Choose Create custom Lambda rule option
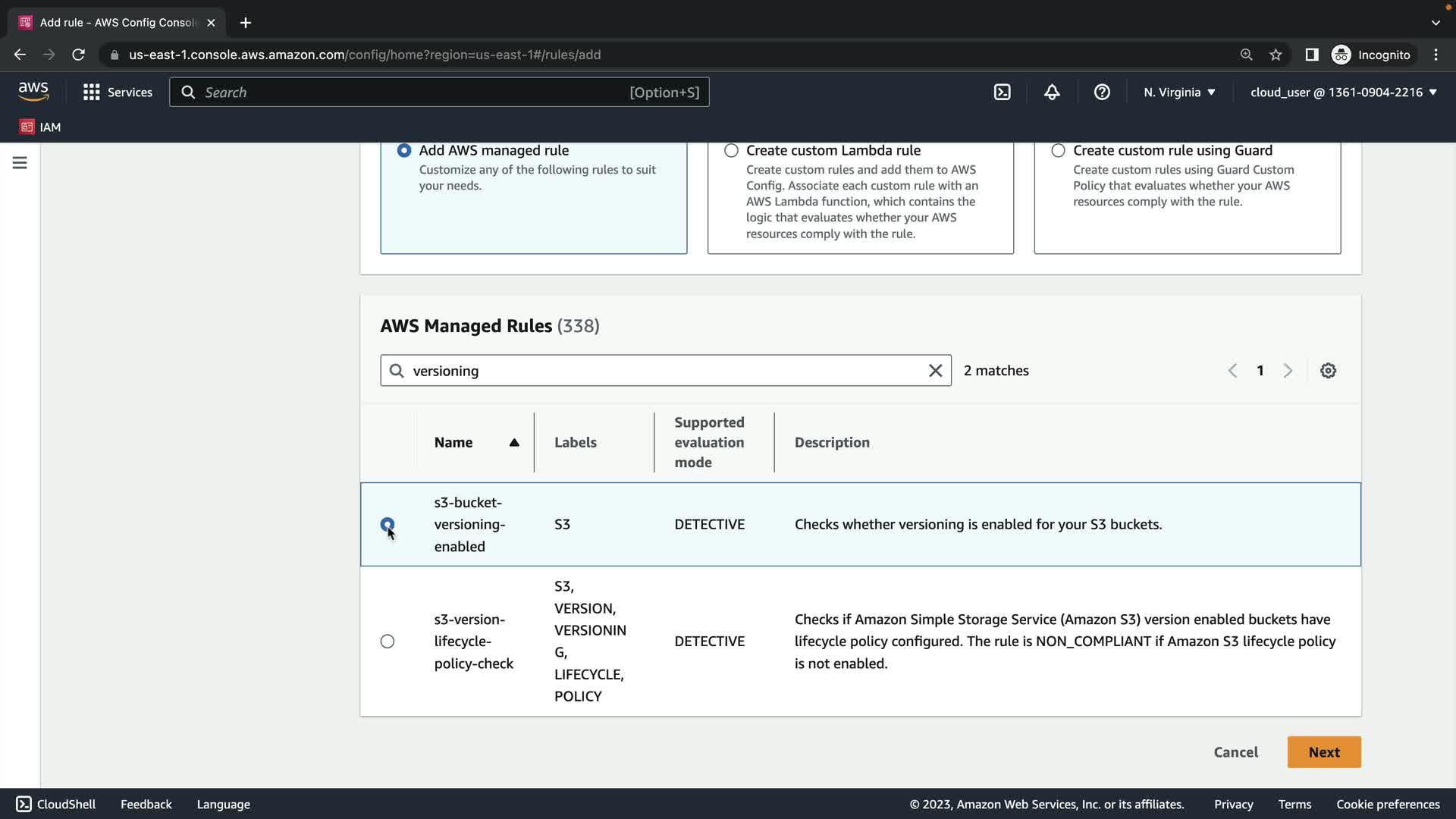The width and height of the screenshot is (1456, 819). (731, 151)
